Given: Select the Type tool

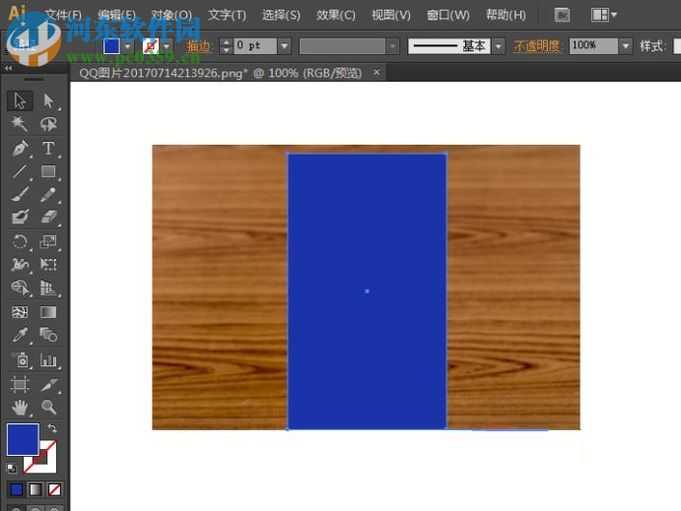Looking at the screenshot, I should (x=48, y=148).
